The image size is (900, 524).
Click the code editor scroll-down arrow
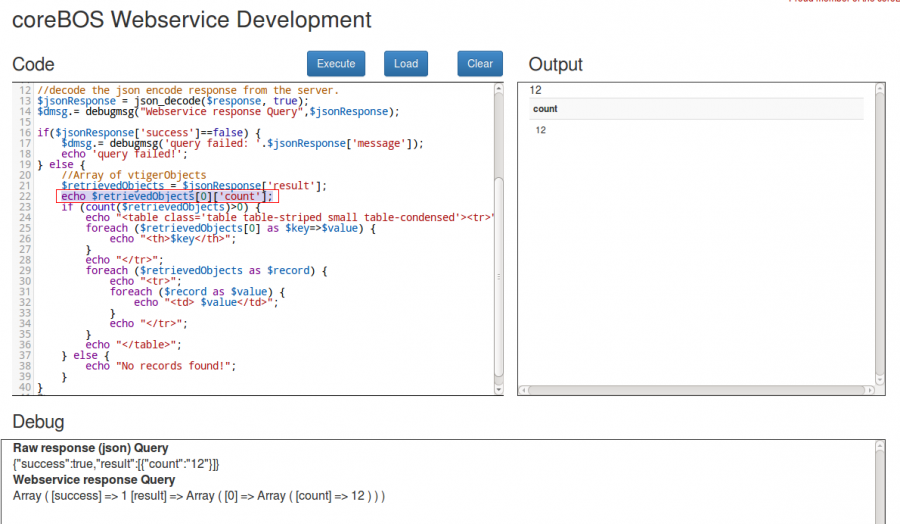(x=498, y=391)
